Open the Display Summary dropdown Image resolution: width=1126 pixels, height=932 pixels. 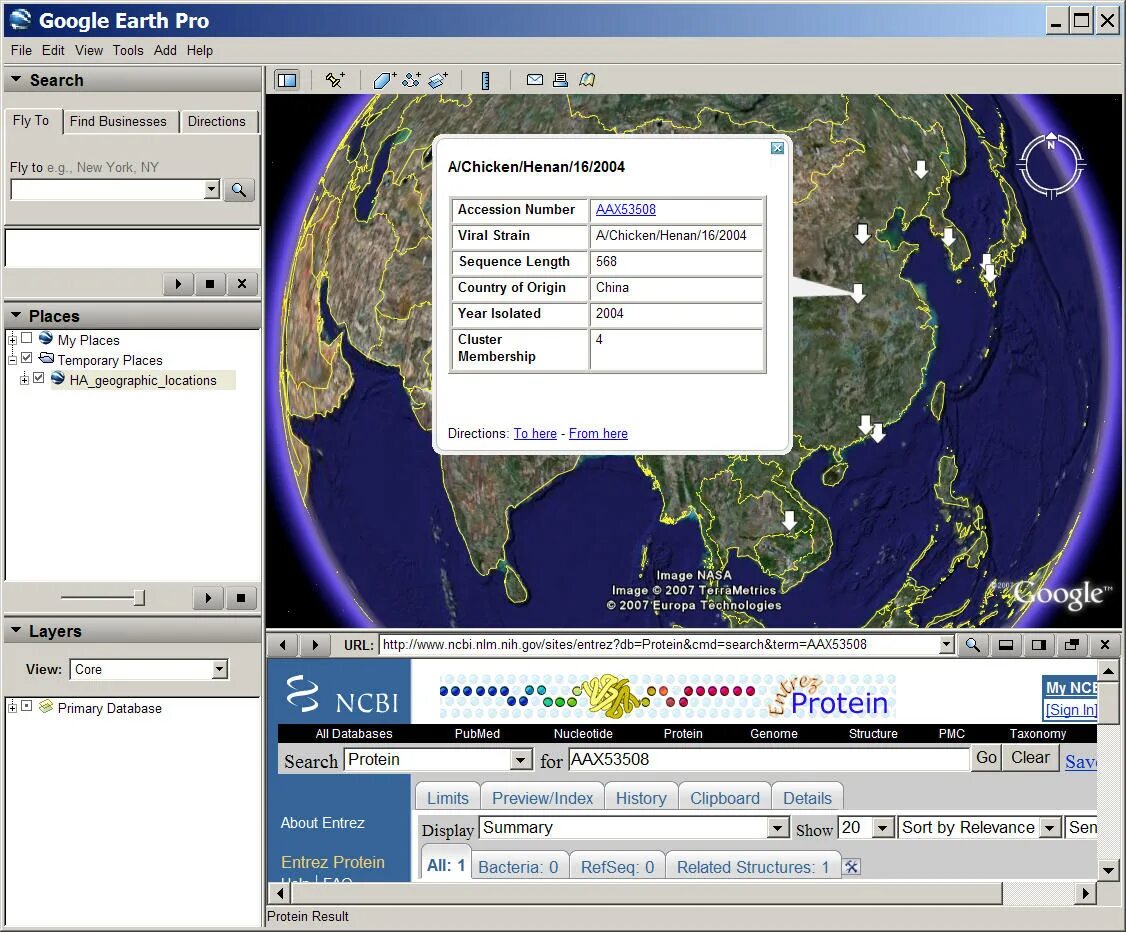pos(778,828)
